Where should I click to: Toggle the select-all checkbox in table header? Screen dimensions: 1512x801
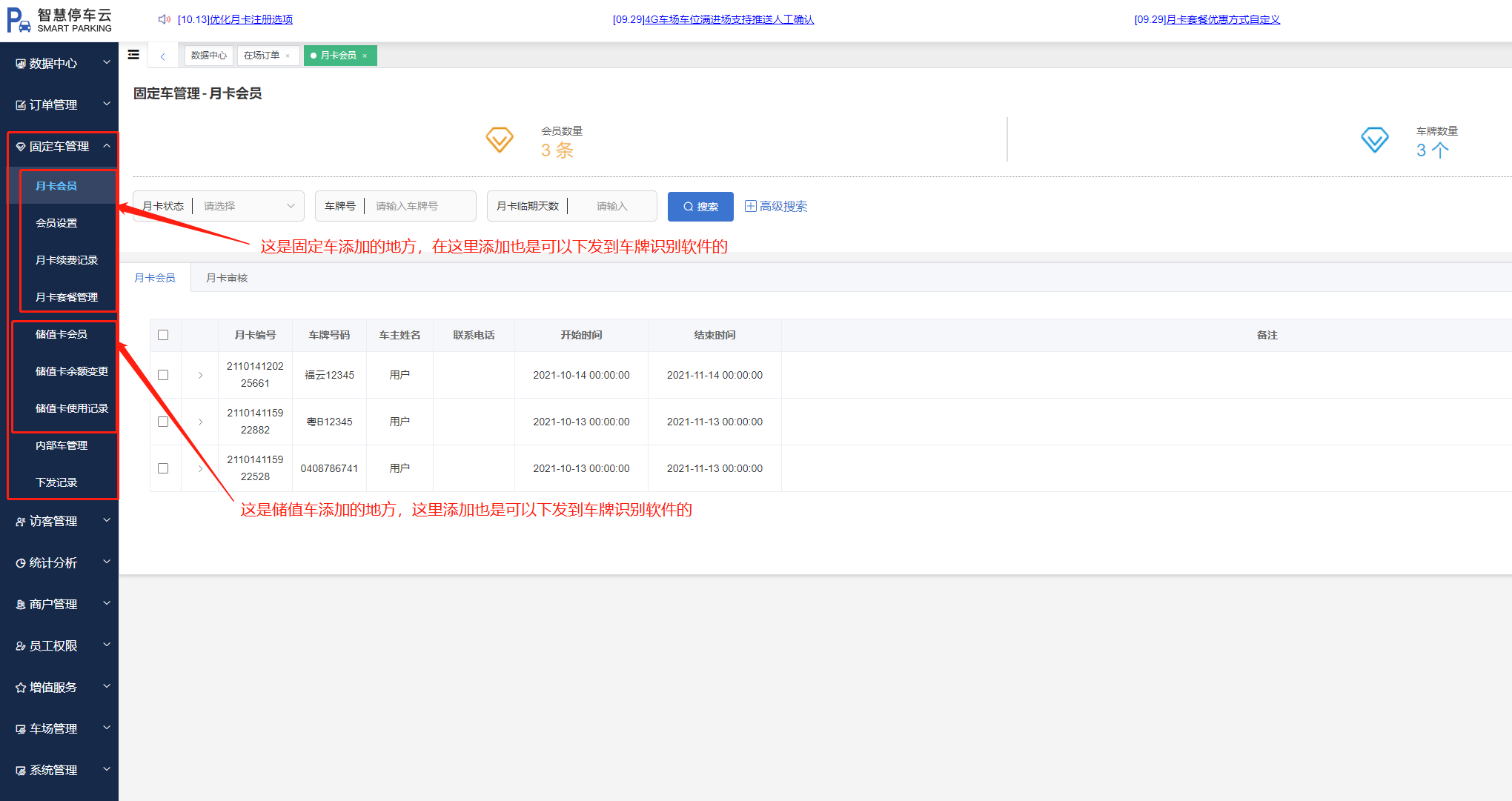coord(163,335)
